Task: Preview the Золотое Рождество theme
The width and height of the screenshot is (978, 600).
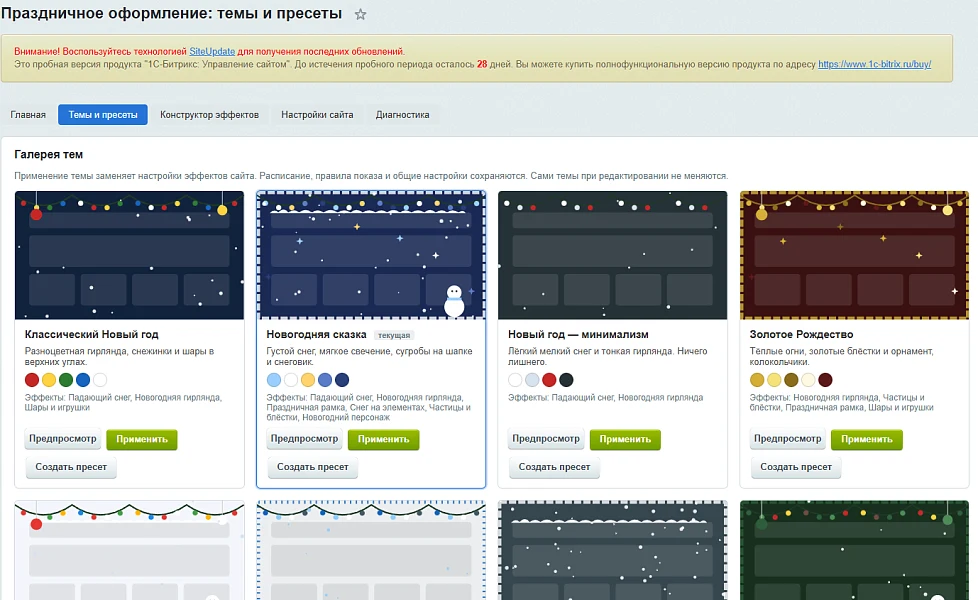Action: pos(788,439)
